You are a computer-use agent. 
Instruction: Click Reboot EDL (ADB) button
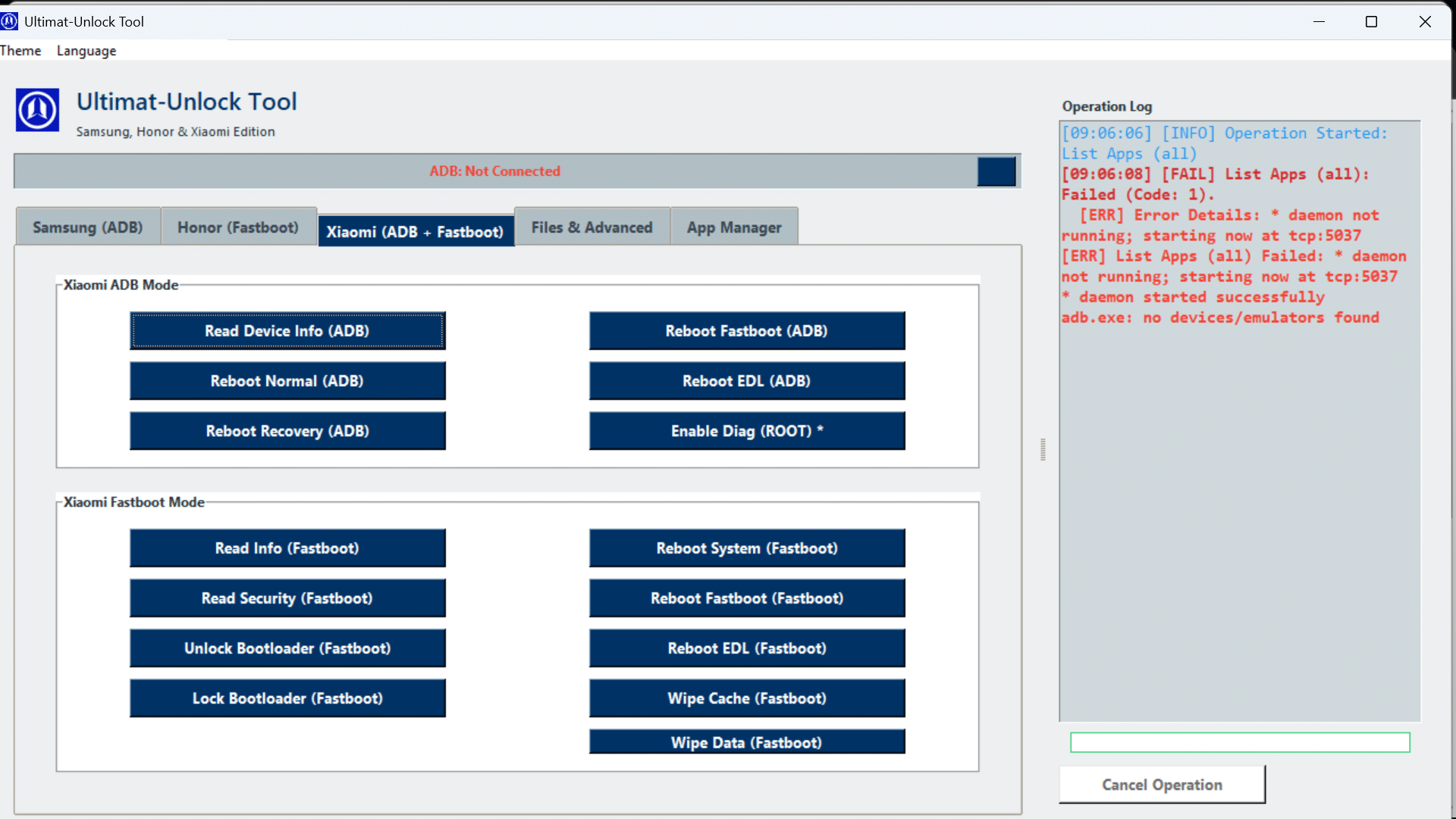tap(746, 381)
